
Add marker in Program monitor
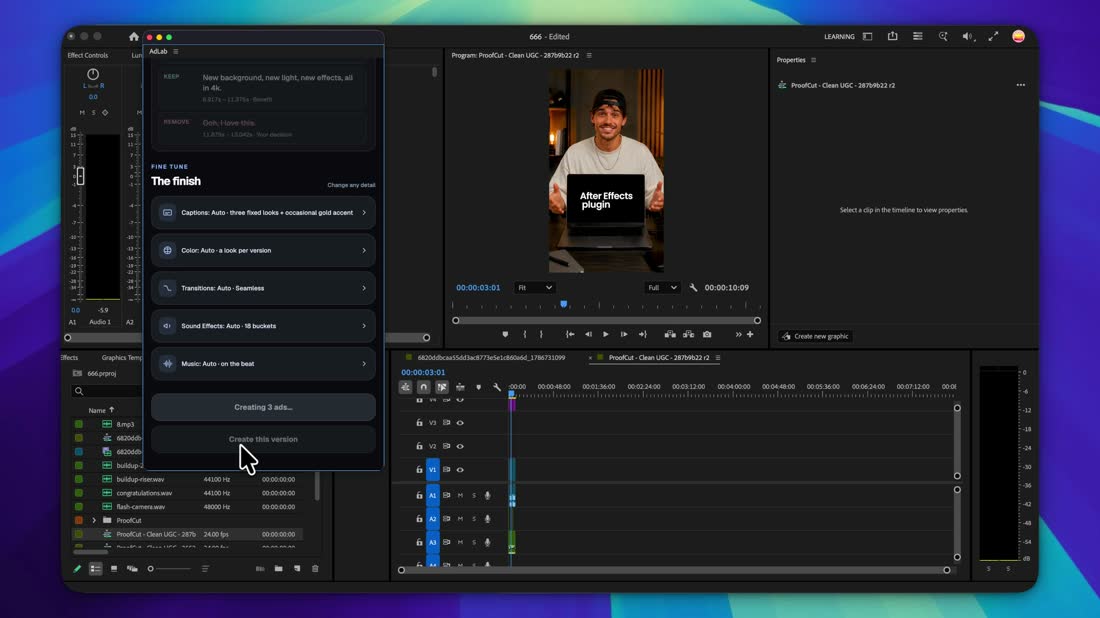(x=505, y=335)
